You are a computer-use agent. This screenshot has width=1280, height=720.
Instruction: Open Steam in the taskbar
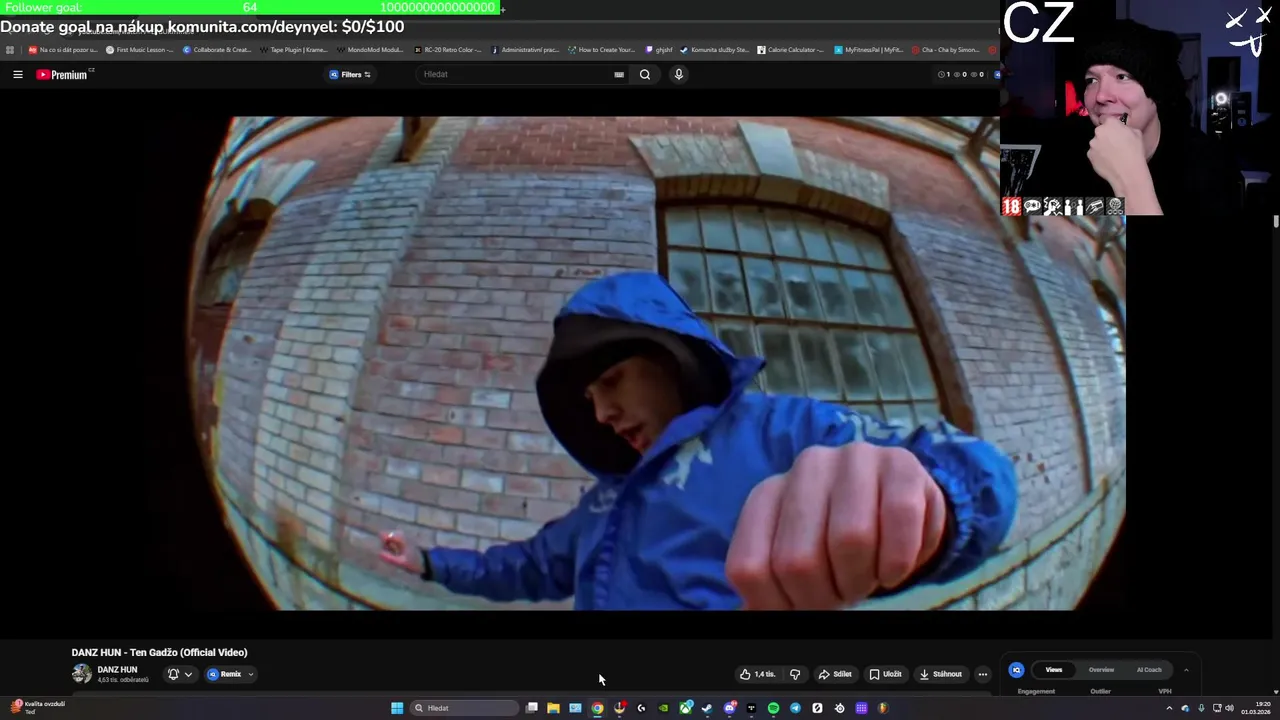pyautogui.click(x=707, y=708)
